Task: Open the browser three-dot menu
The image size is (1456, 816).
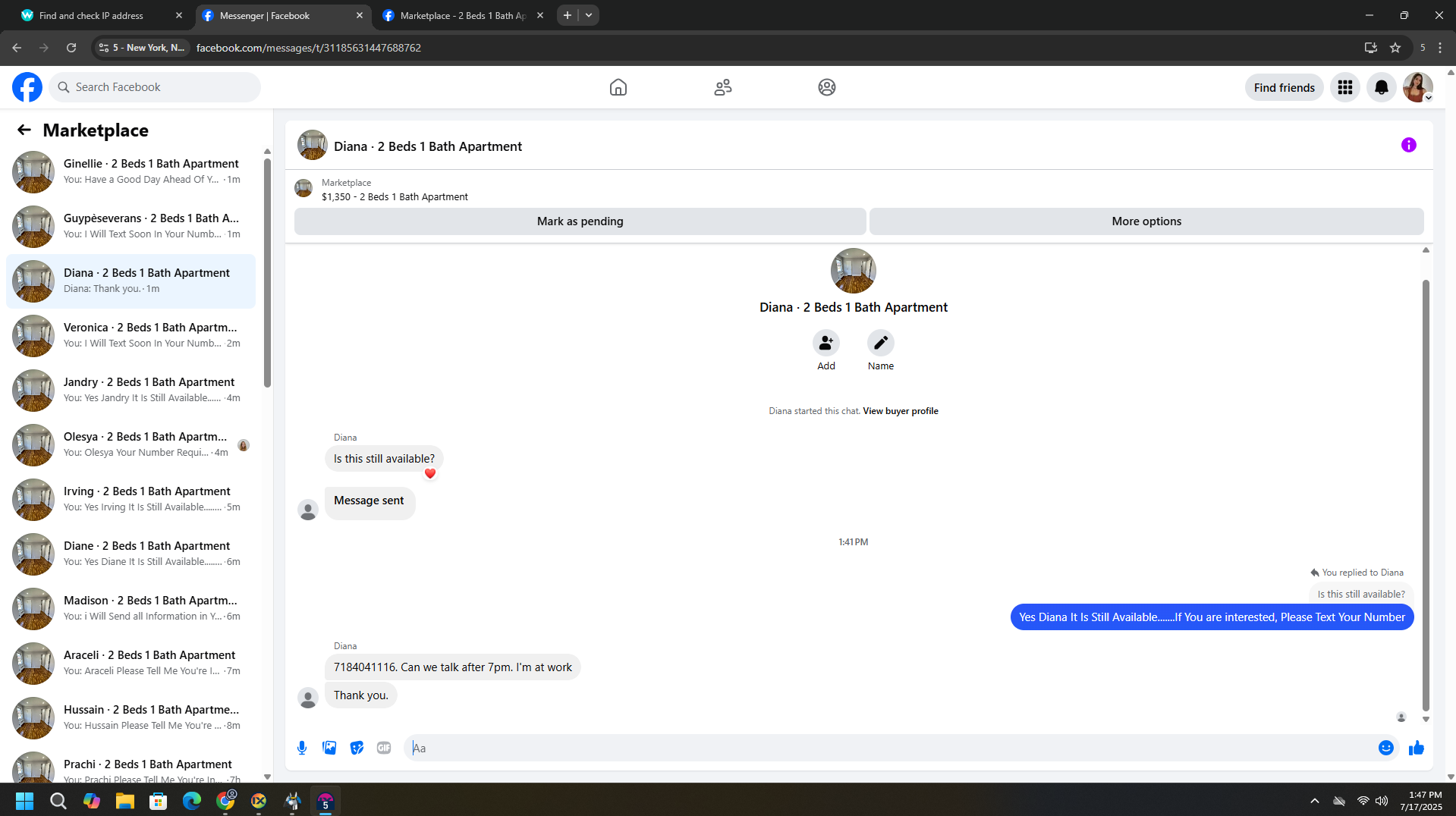Action: [x=1440, y=48]
